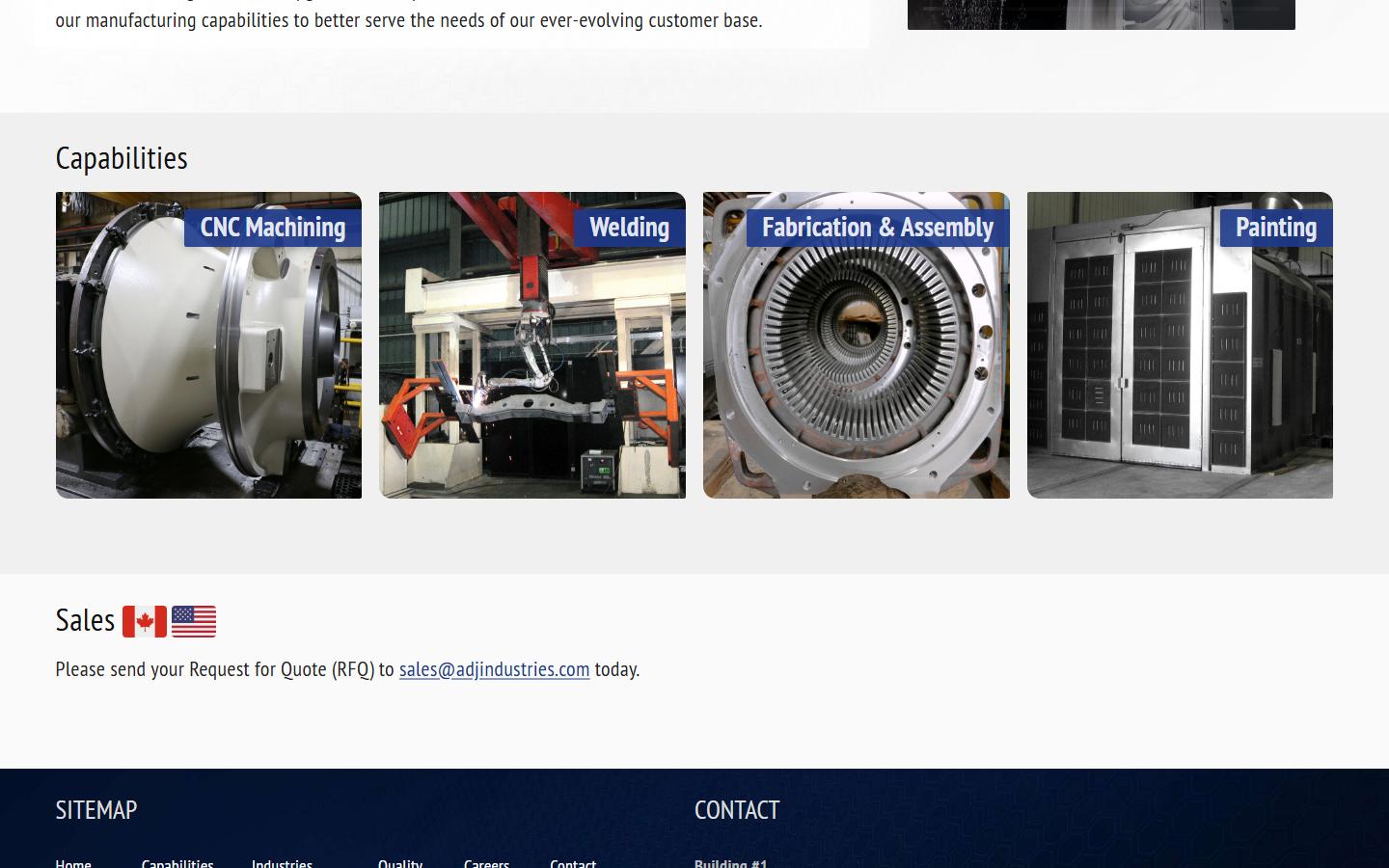Image resolution: width=1389 pixels, height=868 pixels.
Task: Select the Fabrication & Assembly label badge
Action: point(878,228)
